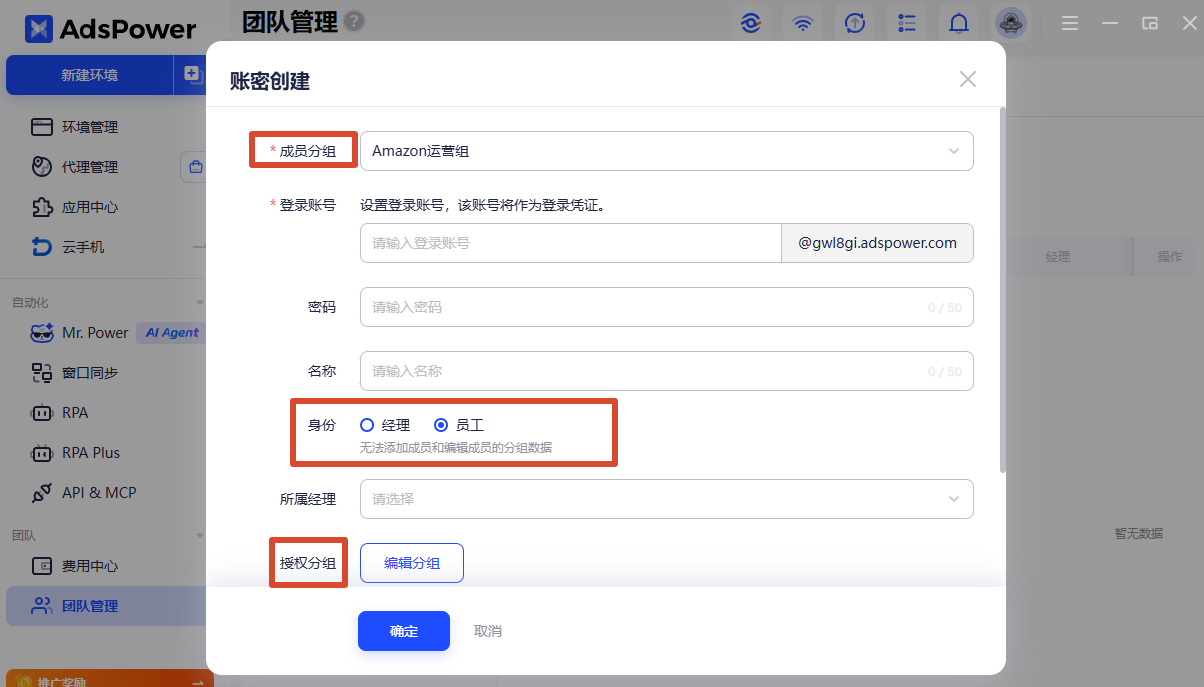Click the 密码 input field
The width and height of the screenshot is (1204, 687).
tap(666, 307)
